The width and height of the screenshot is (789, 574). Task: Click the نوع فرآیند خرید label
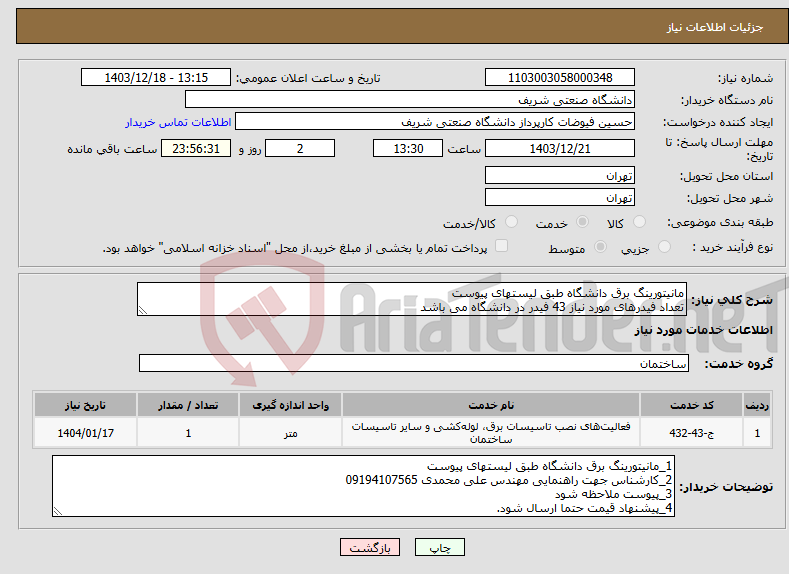click(x=733, y=248)
